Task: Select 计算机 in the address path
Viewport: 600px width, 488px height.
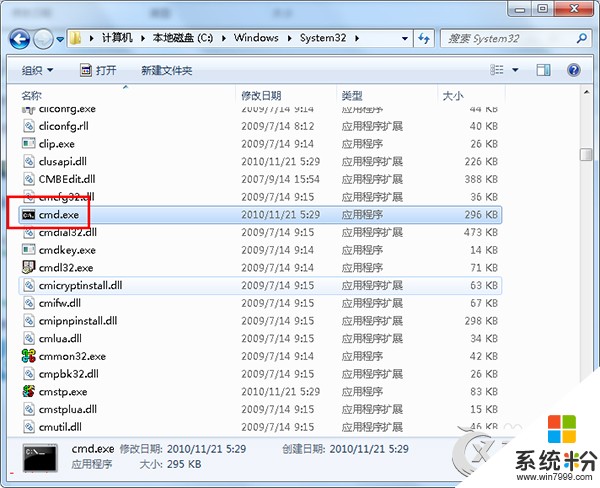Action: click(x=117, y=38)
